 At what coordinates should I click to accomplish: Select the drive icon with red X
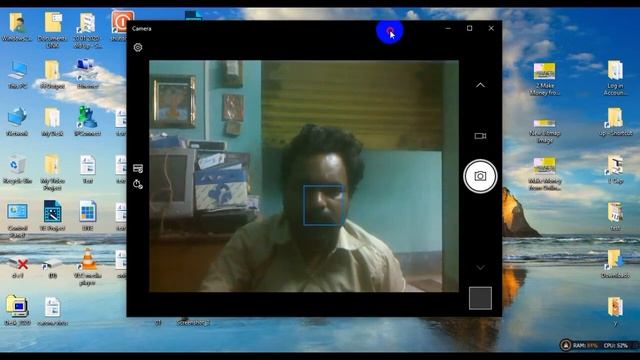click(x=17, y=267)
